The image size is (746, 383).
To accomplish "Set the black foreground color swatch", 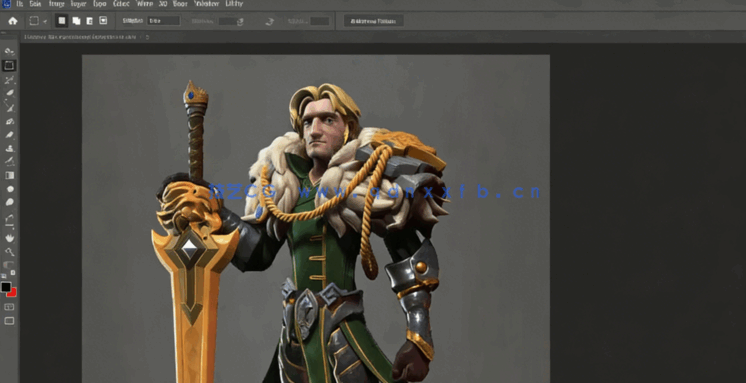I will tap(6, 287).
